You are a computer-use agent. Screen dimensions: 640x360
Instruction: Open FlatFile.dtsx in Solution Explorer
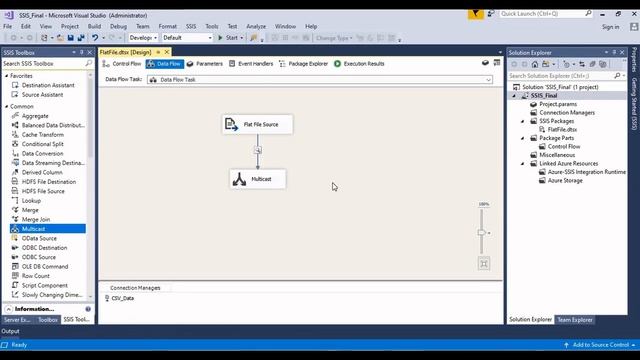(x=562, y=129)
